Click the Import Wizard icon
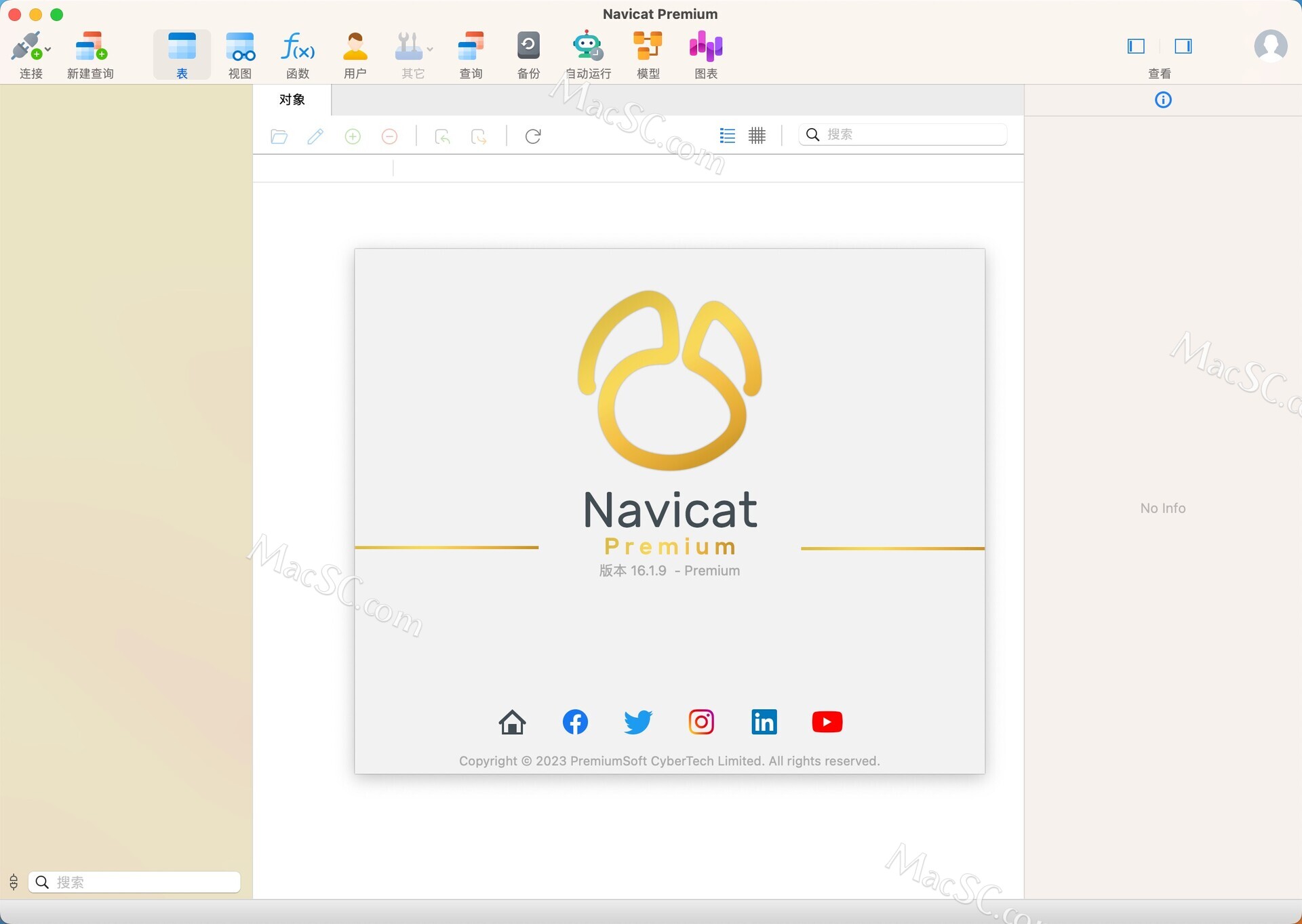Viewport: 1302px width, 924px height. [442, 136]
